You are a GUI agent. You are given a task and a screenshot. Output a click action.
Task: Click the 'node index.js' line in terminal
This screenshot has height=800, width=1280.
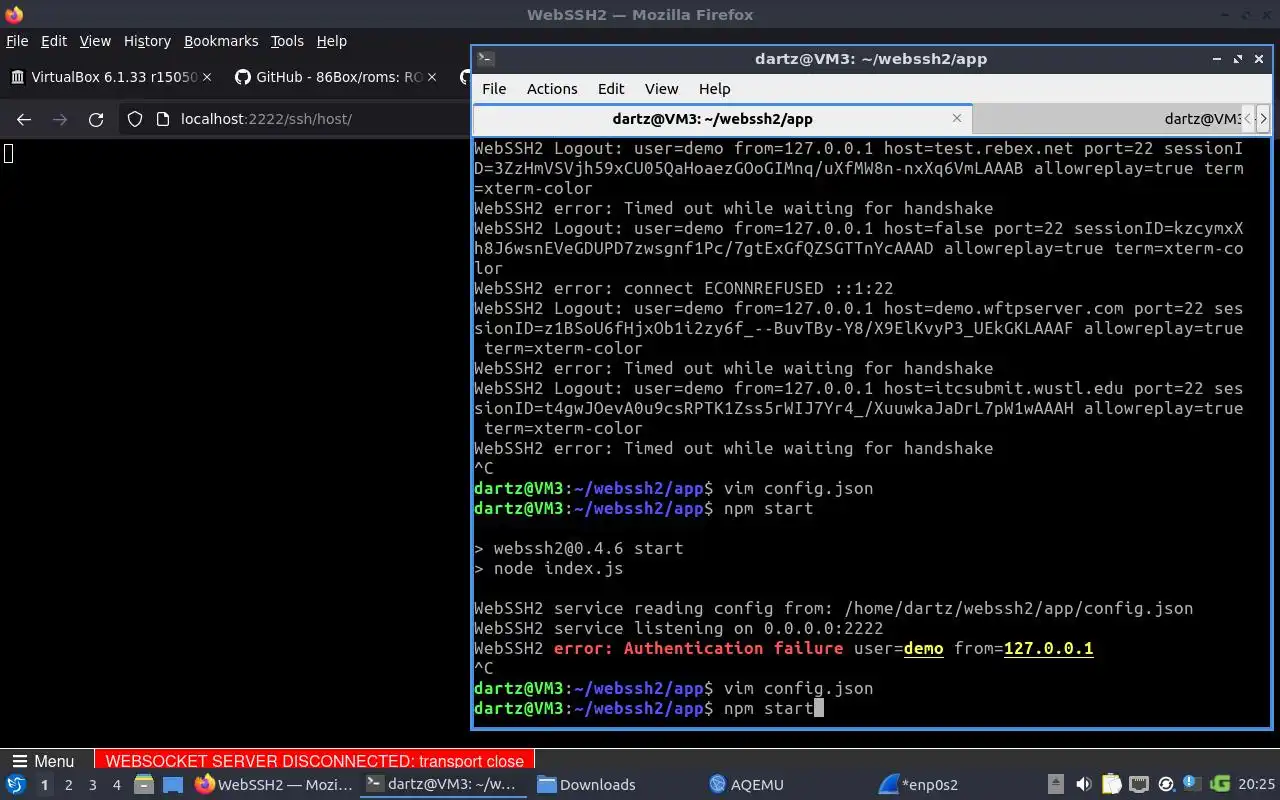549,568
